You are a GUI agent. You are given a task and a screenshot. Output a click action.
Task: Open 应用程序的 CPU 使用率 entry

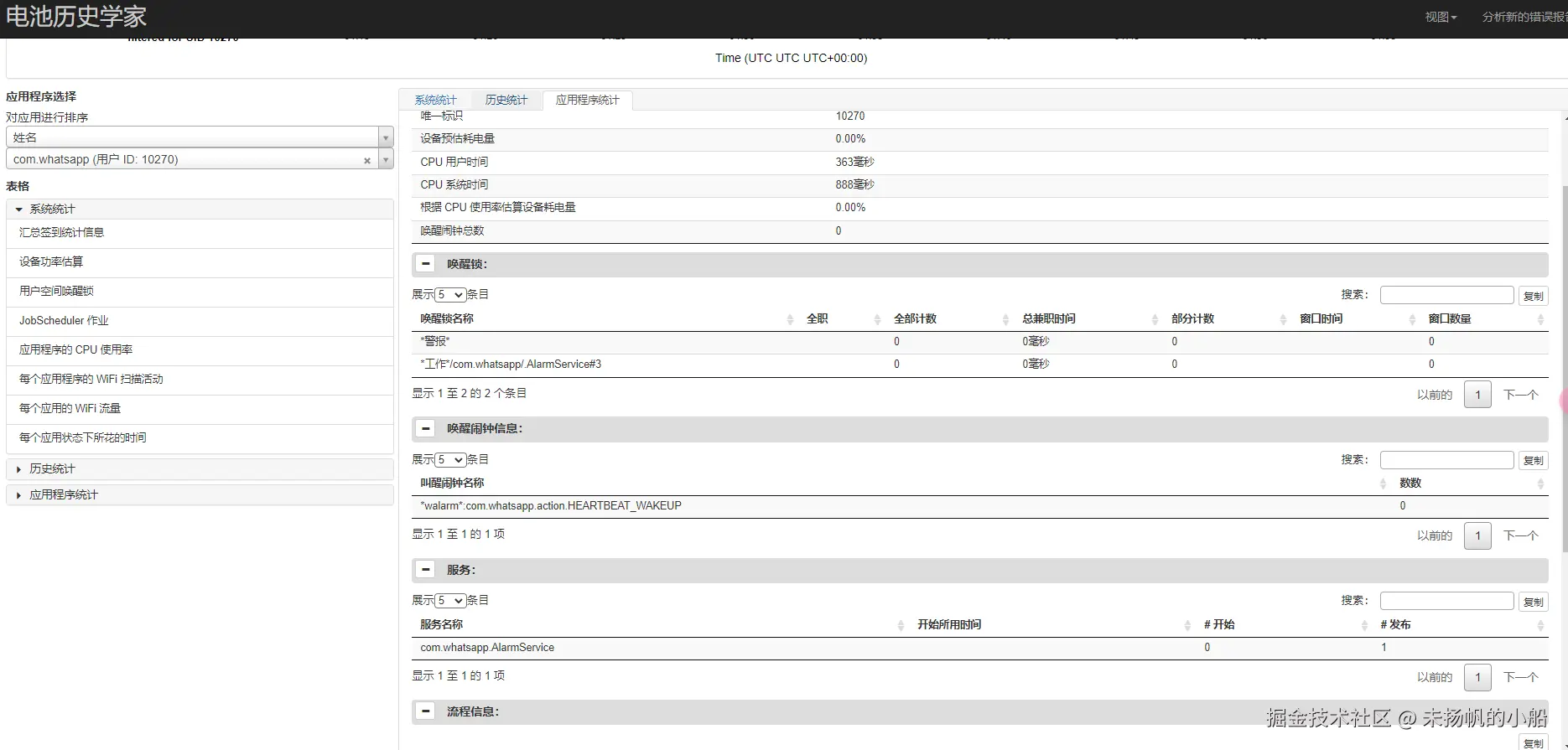click(x=200, y=350)
